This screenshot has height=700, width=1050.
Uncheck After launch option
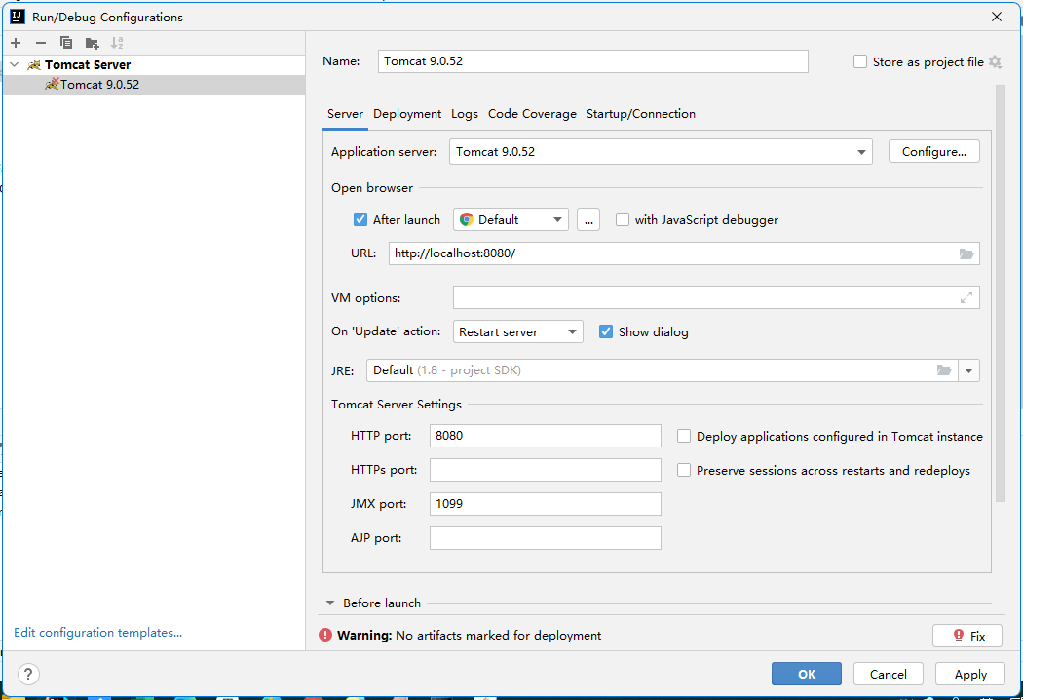tap(360, 220)
